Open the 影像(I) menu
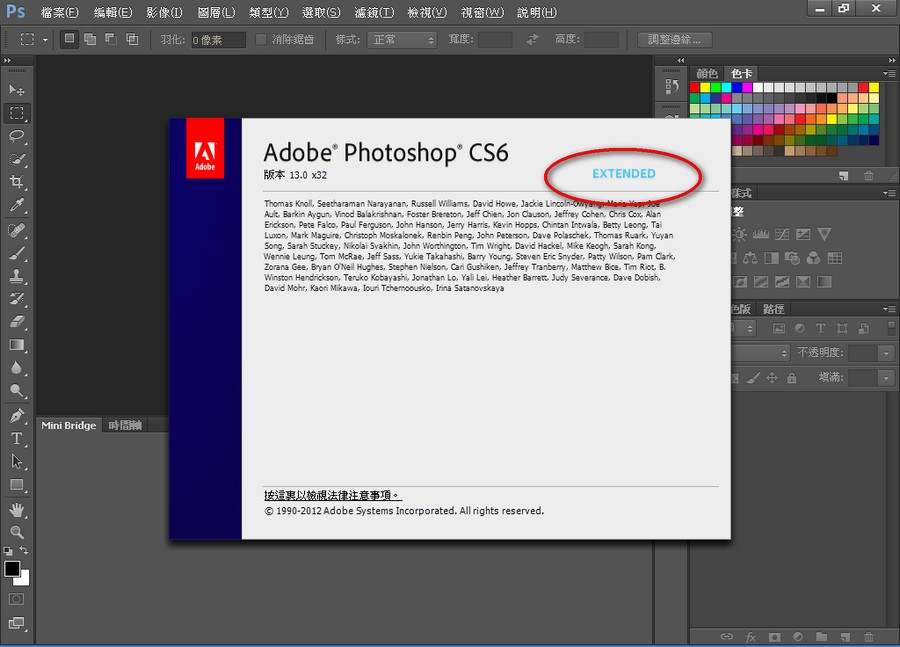 [164, 12]
